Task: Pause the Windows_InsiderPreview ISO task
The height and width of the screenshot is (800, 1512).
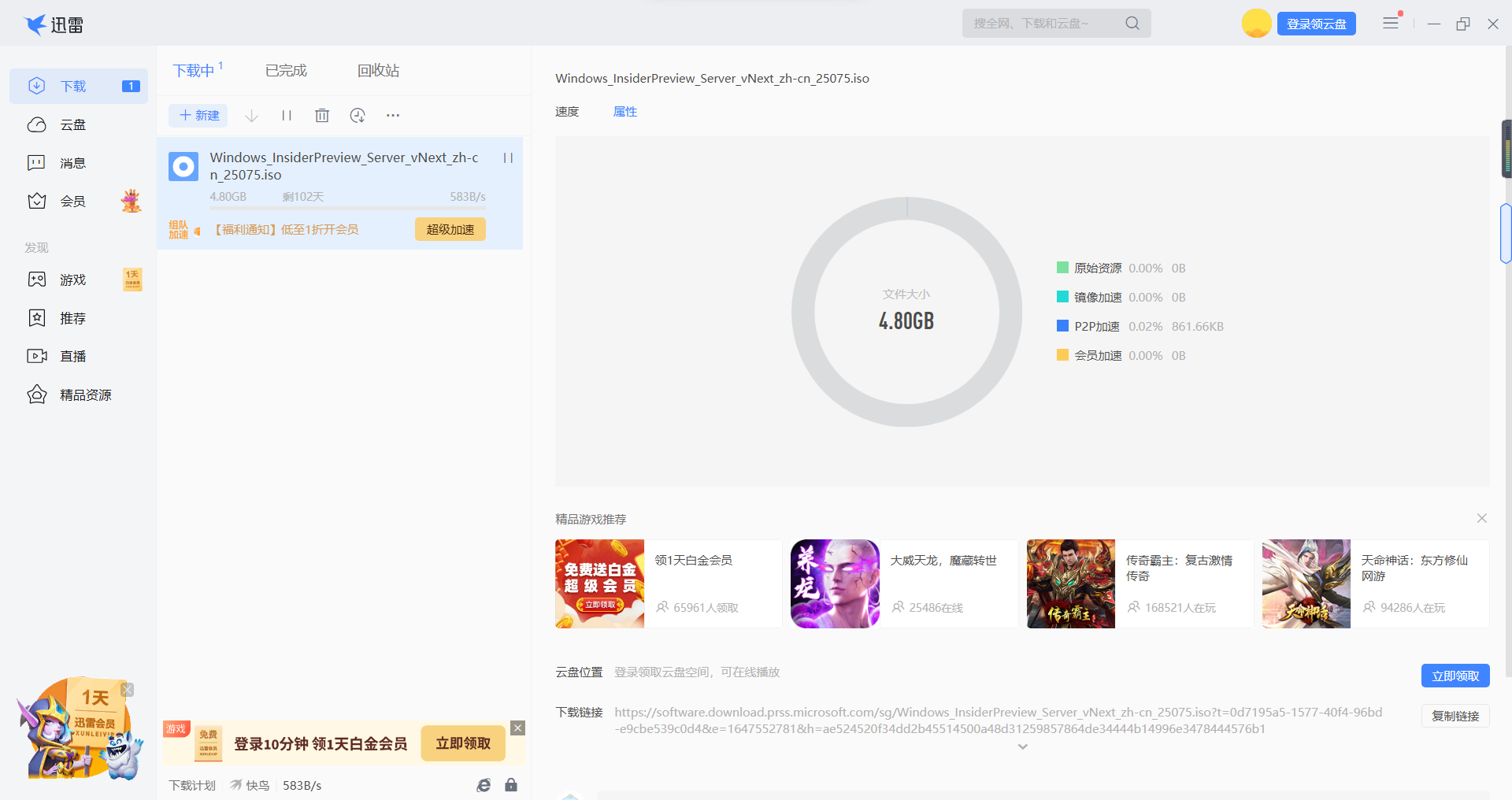Action: tap(508, 158)
